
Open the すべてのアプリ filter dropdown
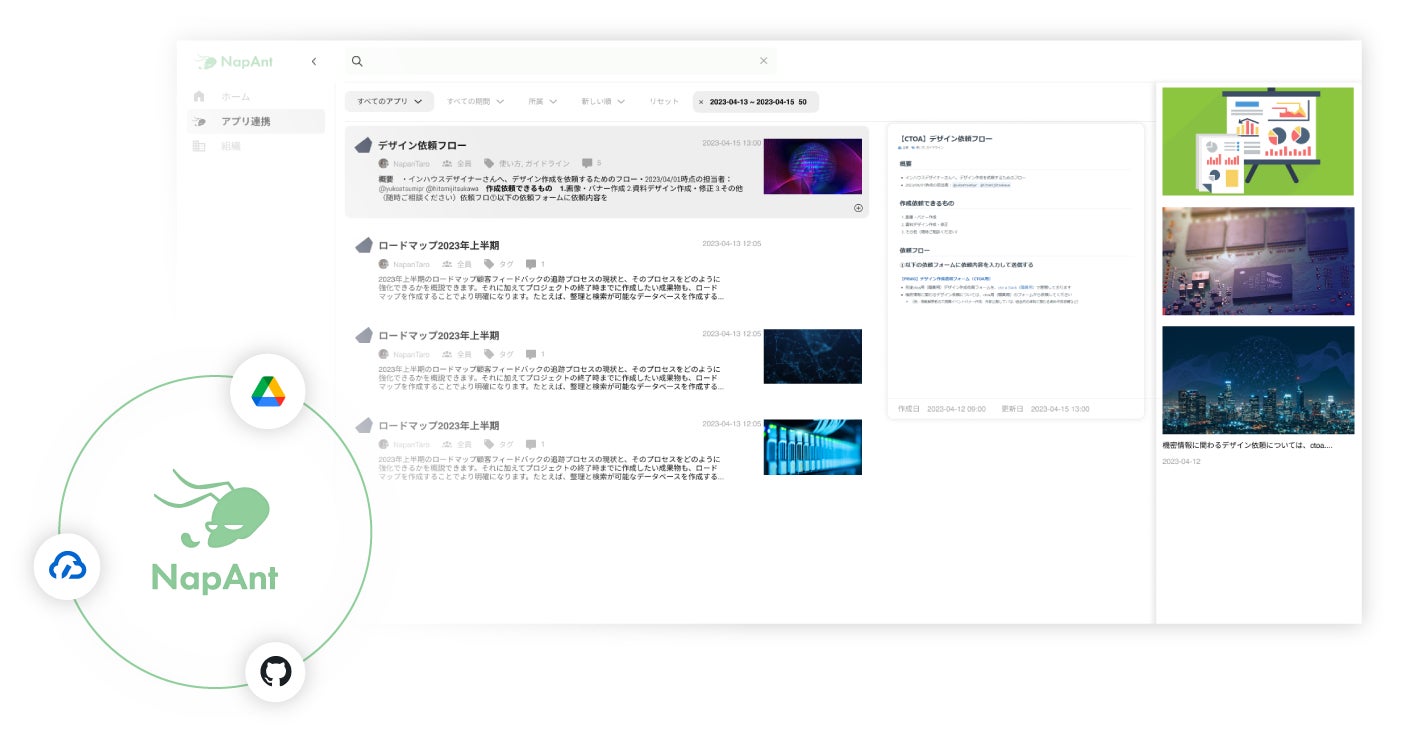tap(390, 101)
